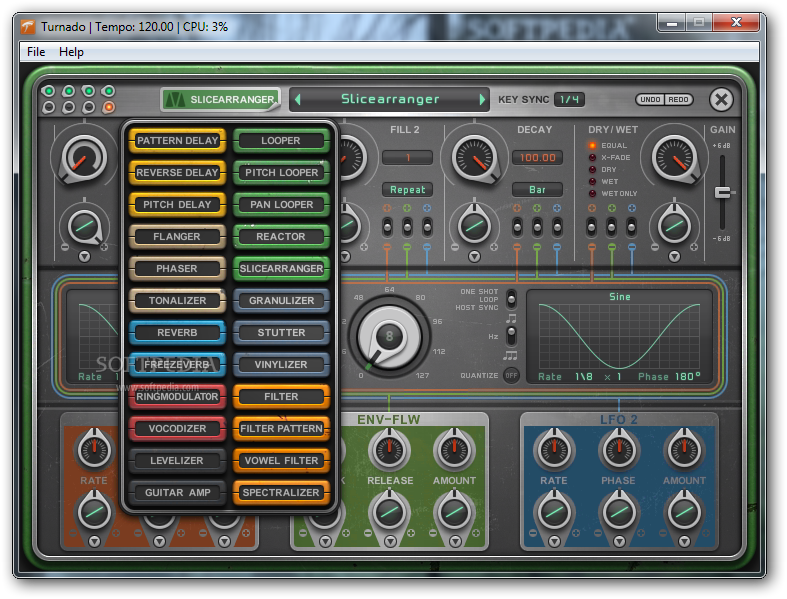The height and width of the screenshot is (599, 787).
Task: Open SLICEARRANGER effect selector in header
Action: pyautogui.click(x=221, y=99)
